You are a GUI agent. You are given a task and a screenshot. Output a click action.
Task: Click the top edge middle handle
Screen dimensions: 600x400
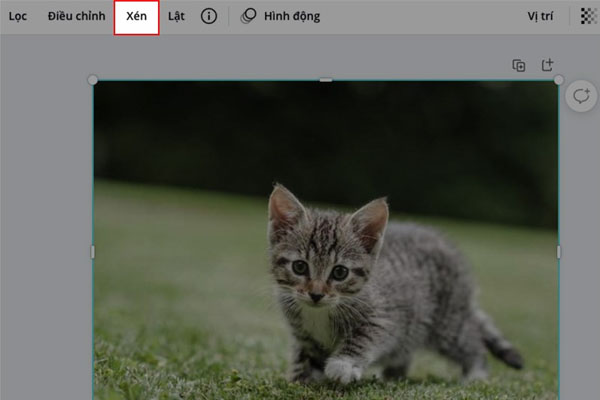pos(325,80)
